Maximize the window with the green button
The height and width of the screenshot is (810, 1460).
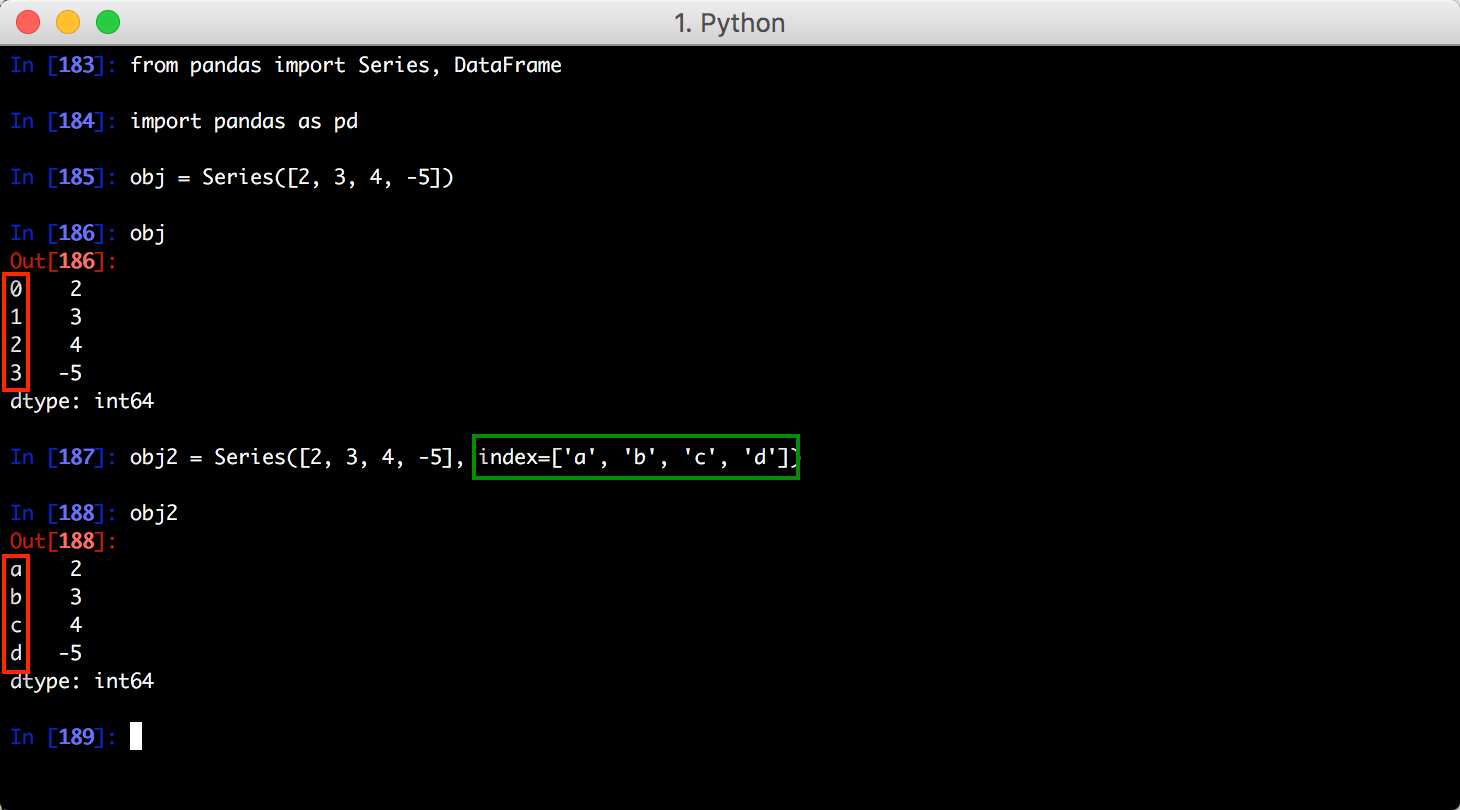point(107,21)
